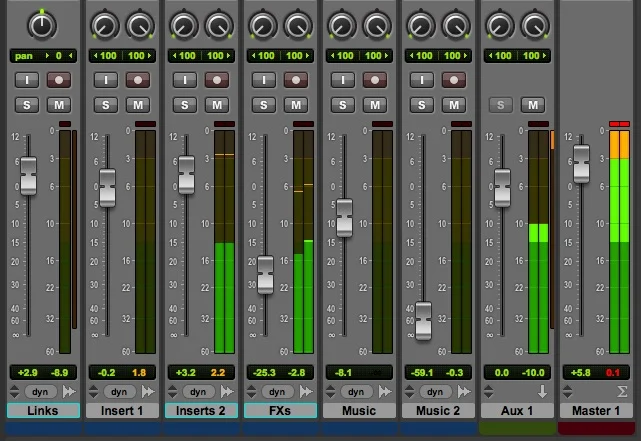Viewport: 641px width, 441px height.
Task: Click the left pan knob on Music track
Action: pyautogui.click(x=342, y=25)
